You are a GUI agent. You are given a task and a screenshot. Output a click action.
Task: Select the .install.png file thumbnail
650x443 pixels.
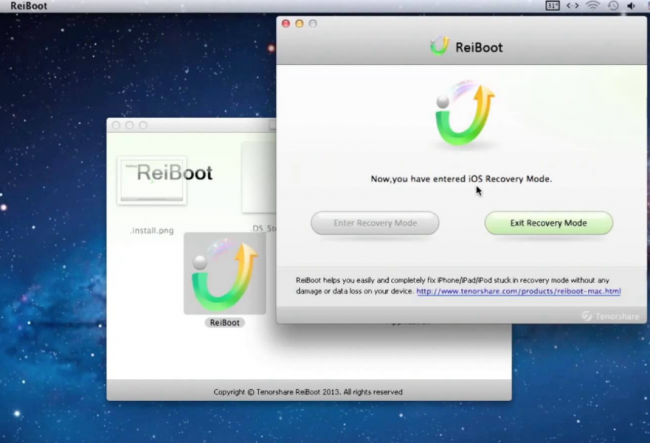click(x=152, y=181)
